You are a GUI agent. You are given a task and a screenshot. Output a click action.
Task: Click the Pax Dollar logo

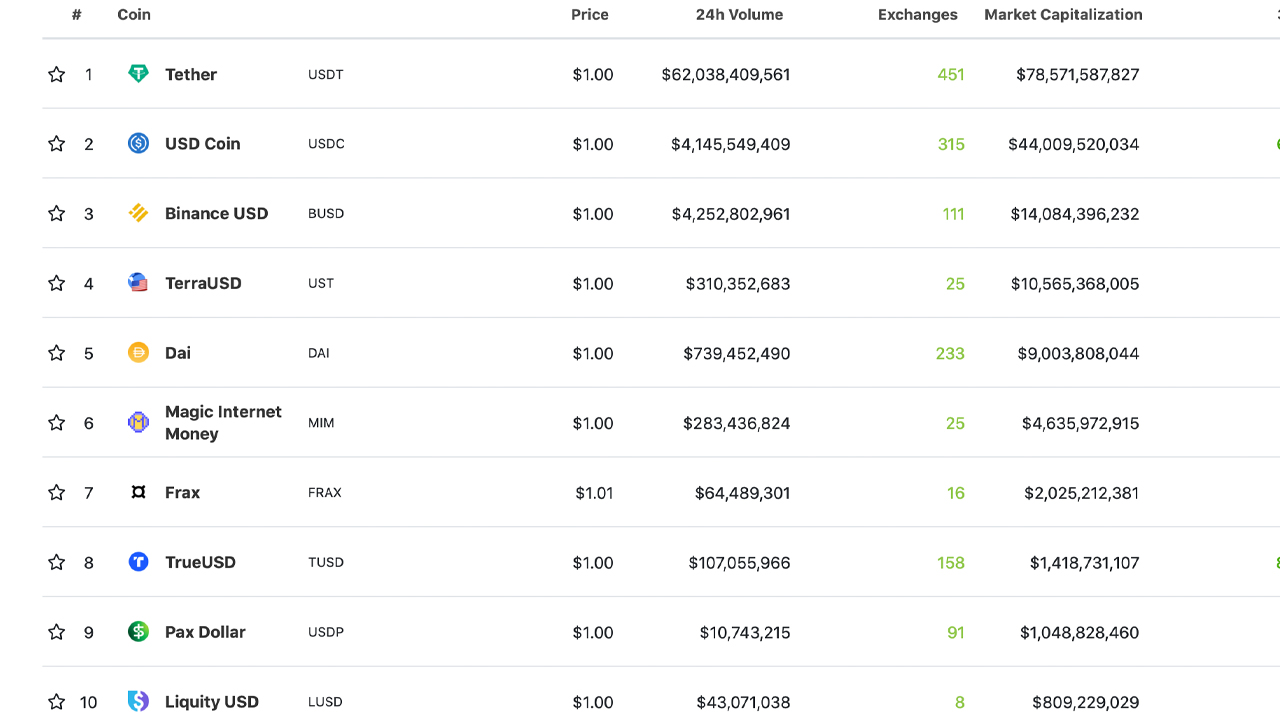(x=138, y=632)
